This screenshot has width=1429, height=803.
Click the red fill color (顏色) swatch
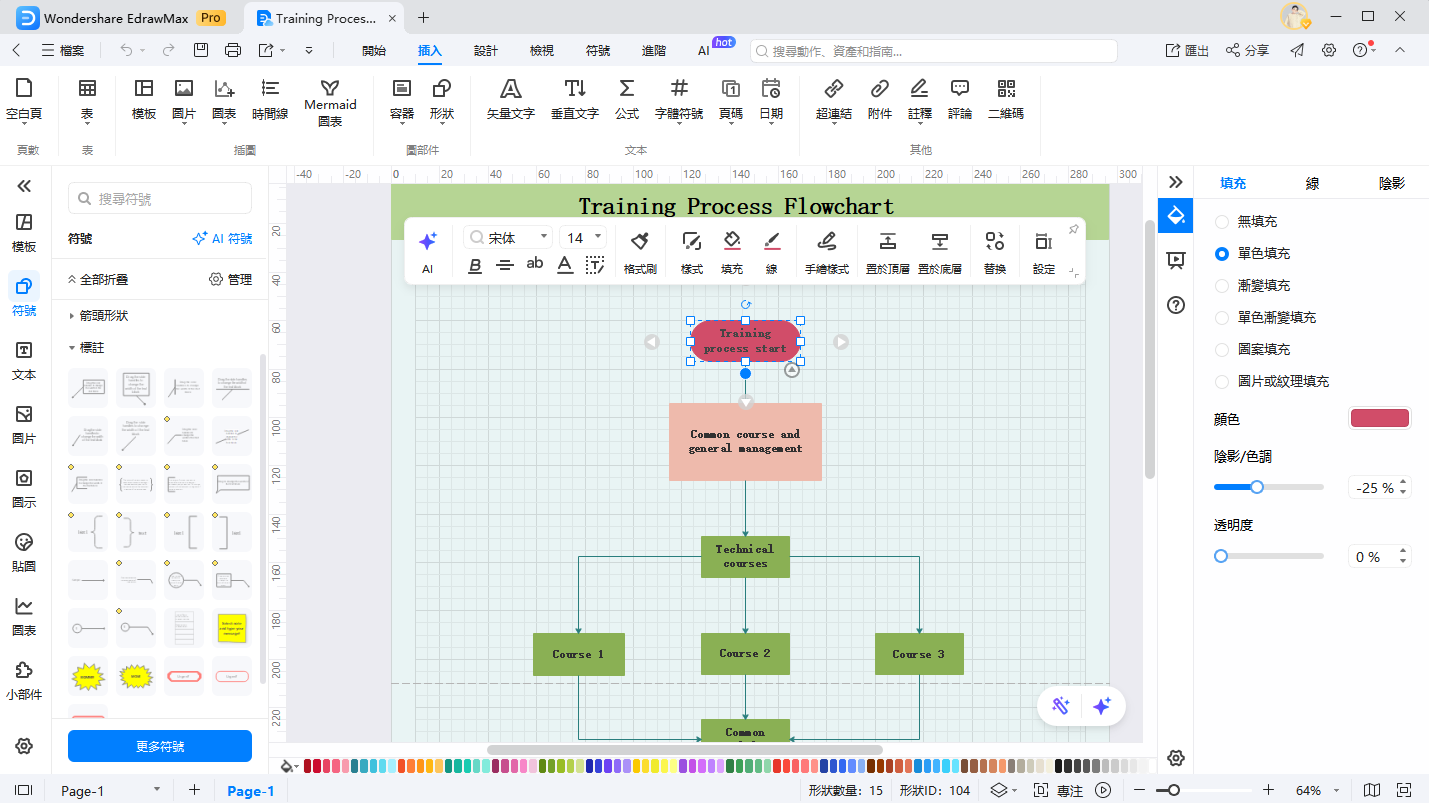[1379, 418]
